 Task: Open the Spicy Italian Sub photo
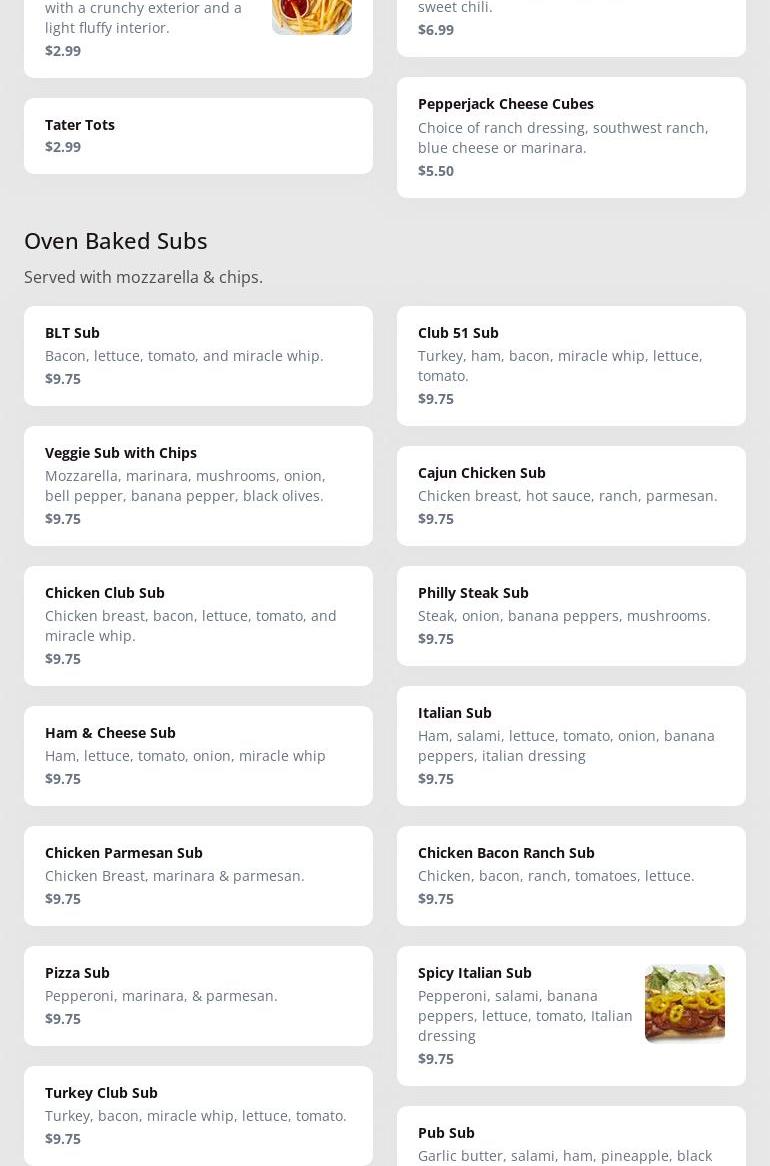(684, 1003)
